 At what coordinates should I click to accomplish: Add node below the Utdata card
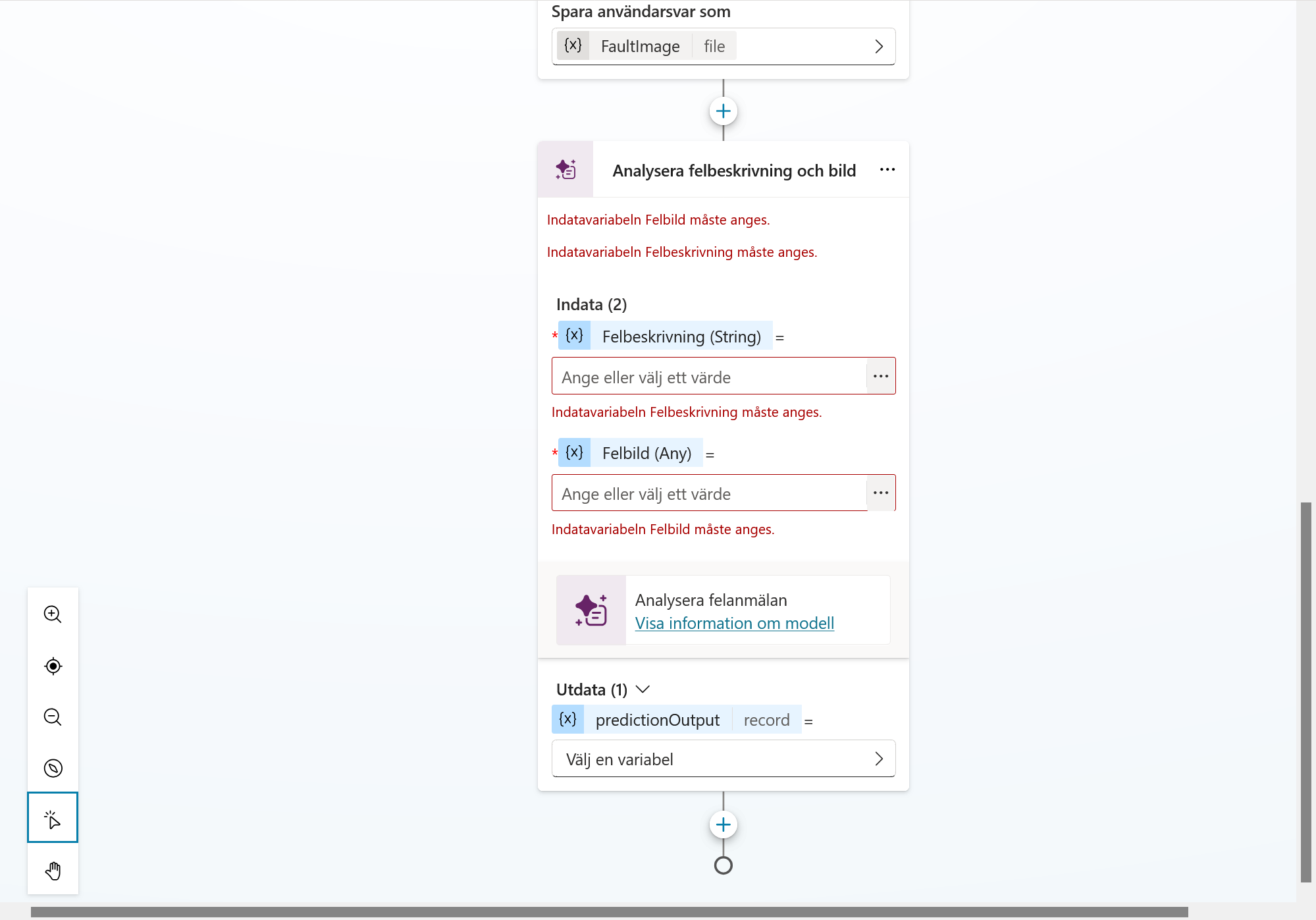[x=723, y=825]
